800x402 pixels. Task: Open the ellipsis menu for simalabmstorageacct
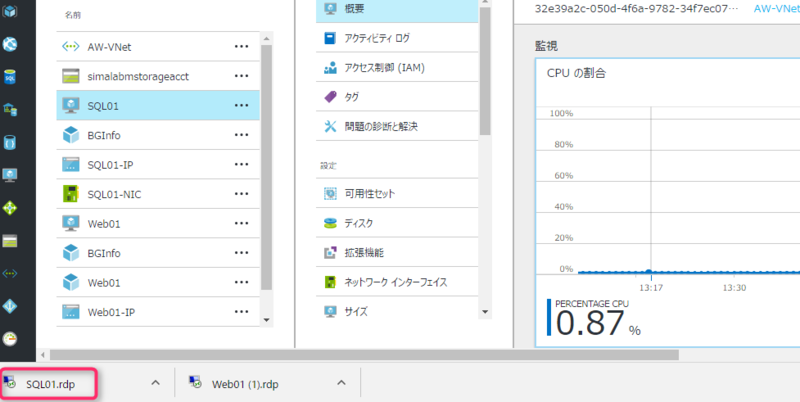241,76
